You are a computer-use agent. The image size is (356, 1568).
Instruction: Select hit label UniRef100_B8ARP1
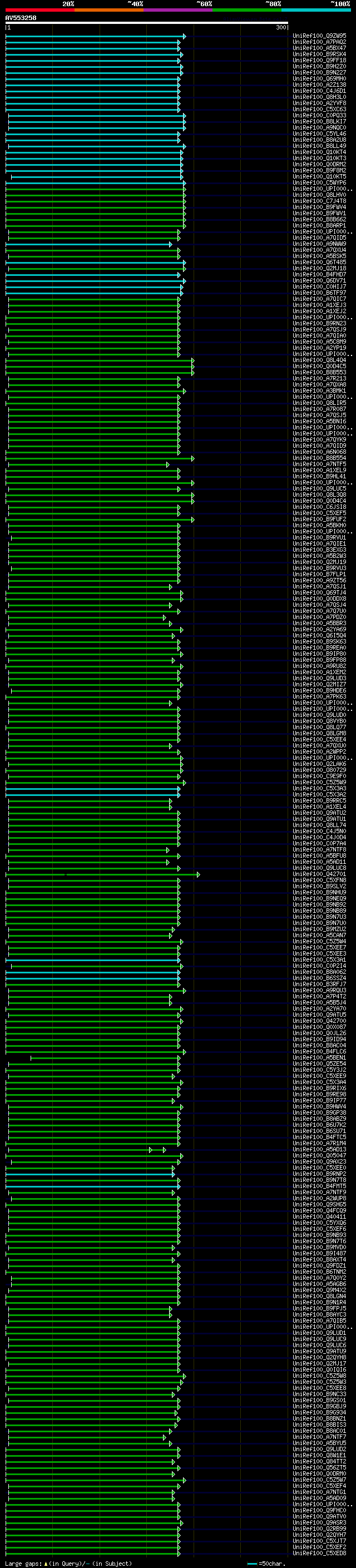pyautogui.click(x=319, y=225)
